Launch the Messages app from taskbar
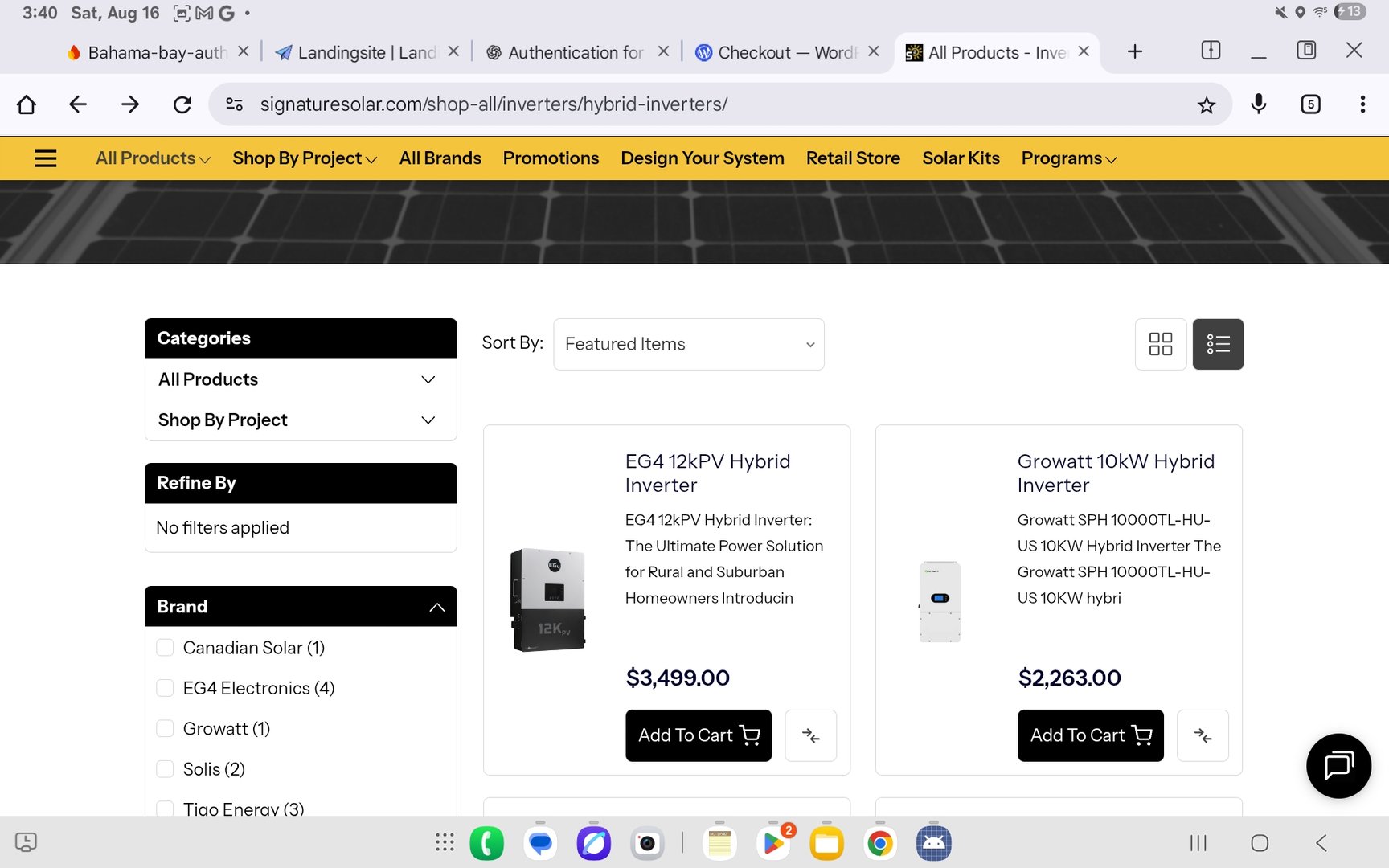The width and height of the screenshot is (1389, 868). (x=540, y=843)
